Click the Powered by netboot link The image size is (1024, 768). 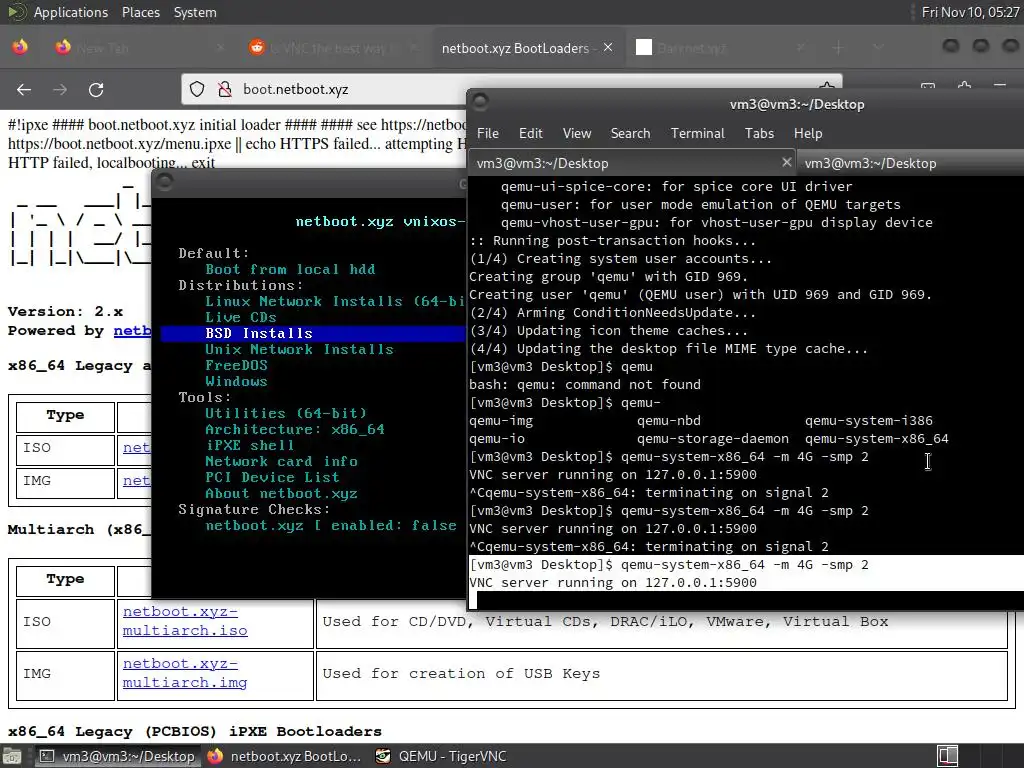(x=133, y=330)
